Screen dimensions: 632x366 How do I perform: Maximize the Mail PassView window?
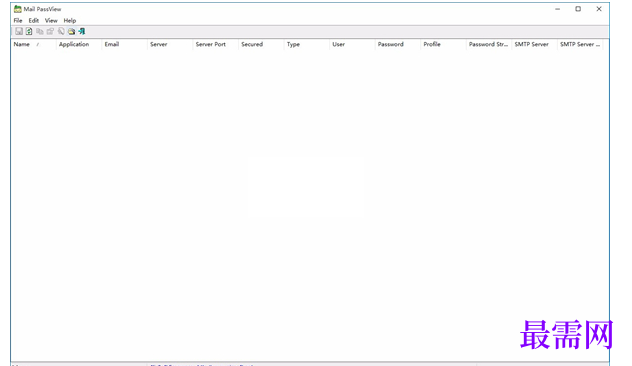(x=578, y=9)
